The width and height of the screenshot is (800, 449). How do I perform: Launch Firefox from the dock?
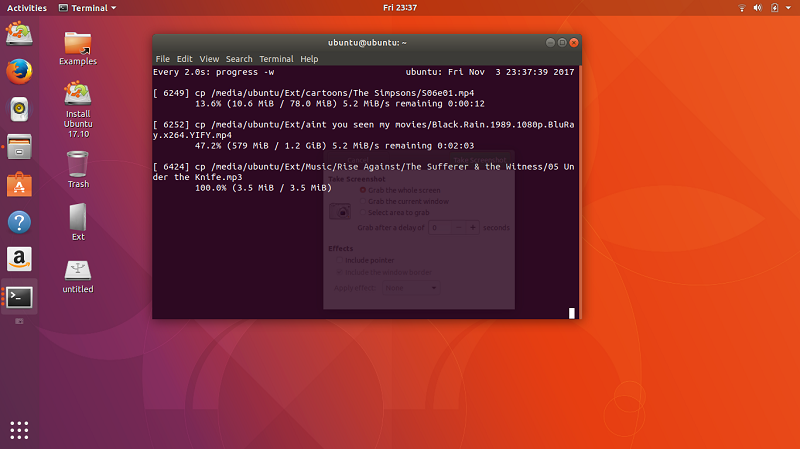19,71
